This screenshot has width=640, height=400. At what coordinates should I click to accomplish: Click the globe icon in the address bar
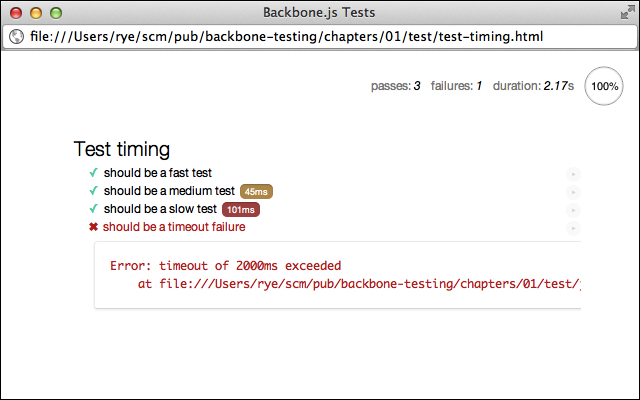[x=16, y=37]
